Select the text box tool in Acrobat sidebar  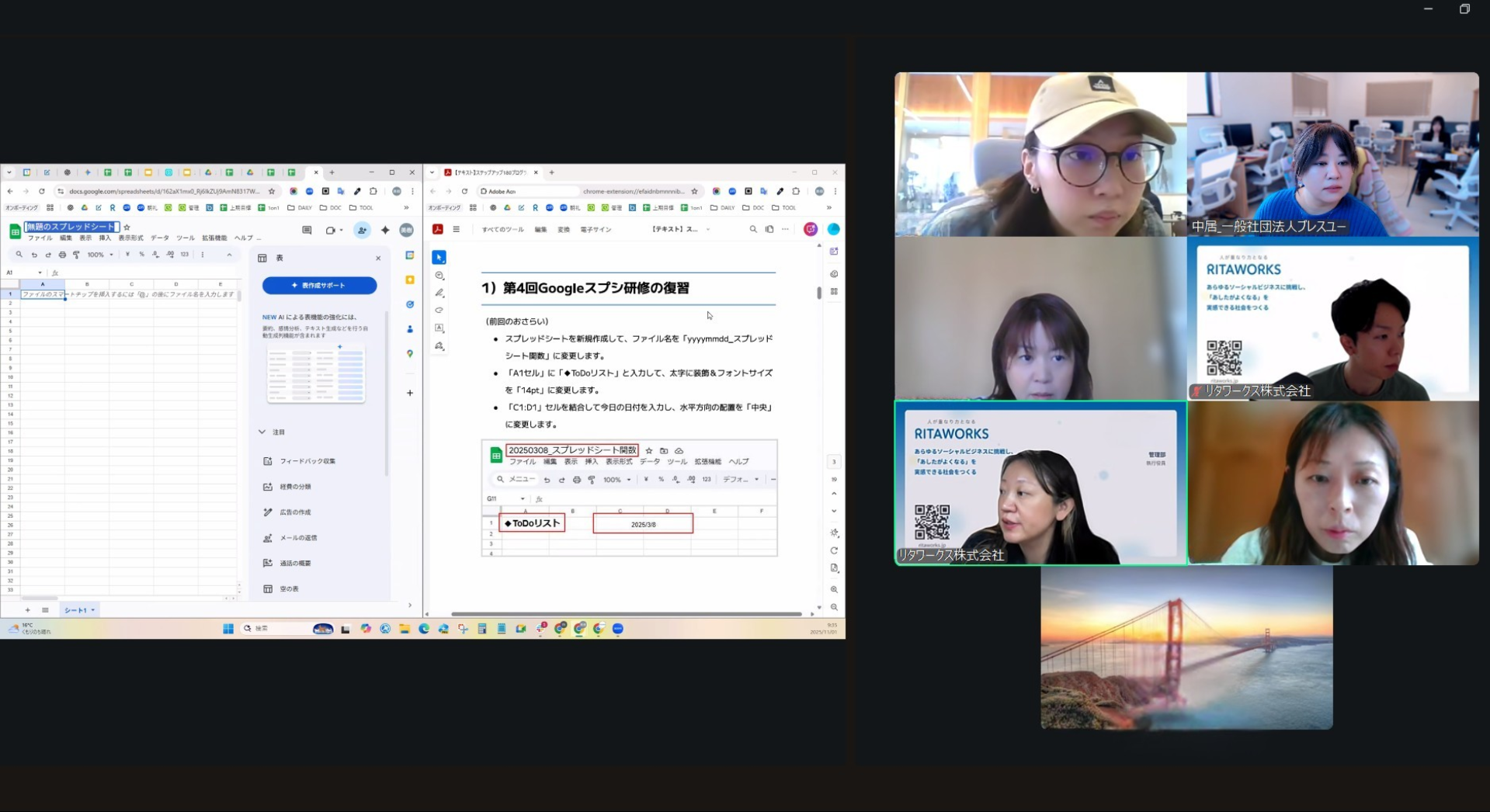click(439, 328)
